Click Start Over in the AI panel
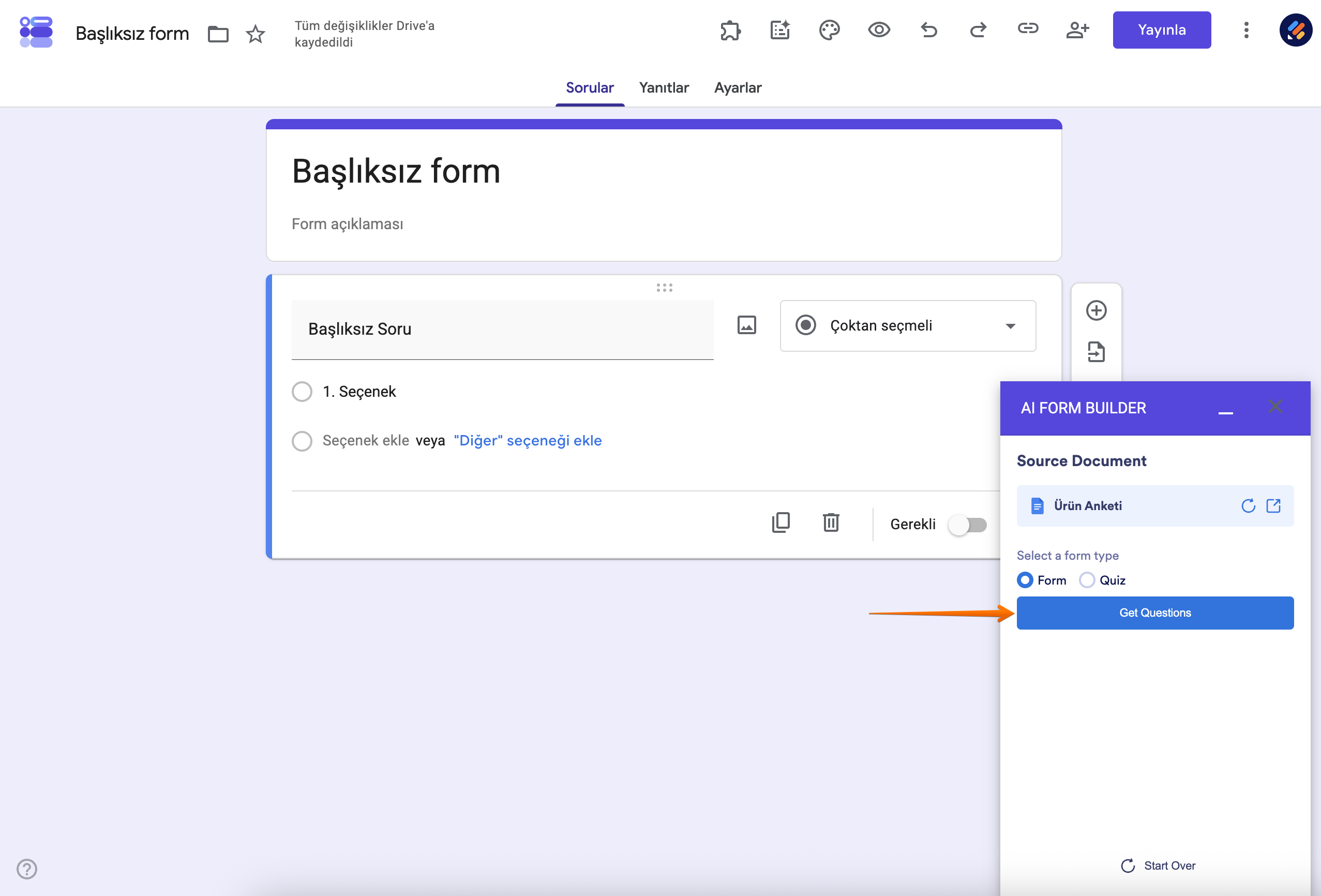1321x896 pixels. pos(1158,865)
